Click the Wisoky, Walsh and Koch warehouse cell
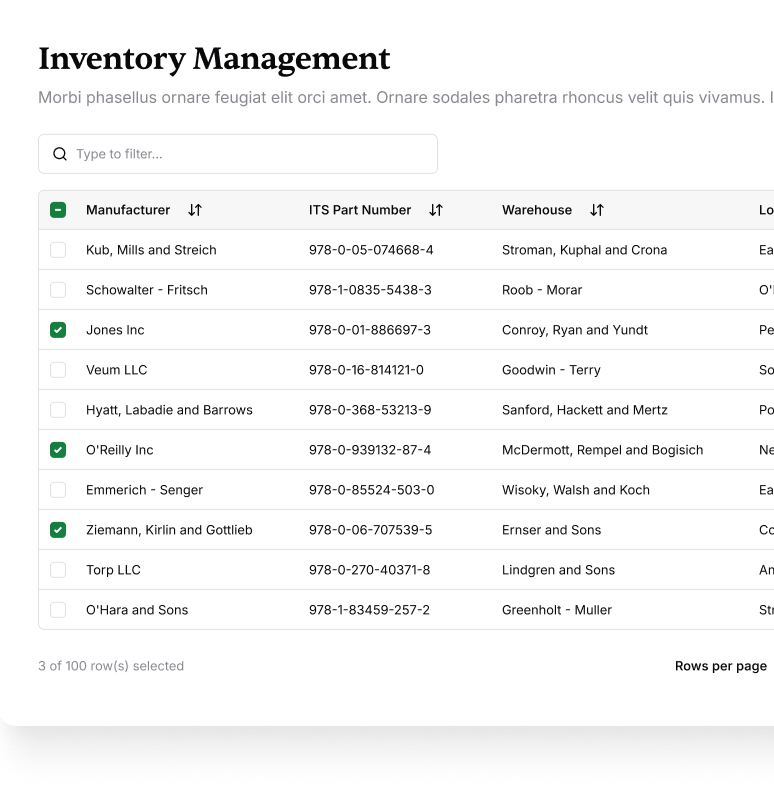This screenshot has width=774, height=792. (576, 490)
